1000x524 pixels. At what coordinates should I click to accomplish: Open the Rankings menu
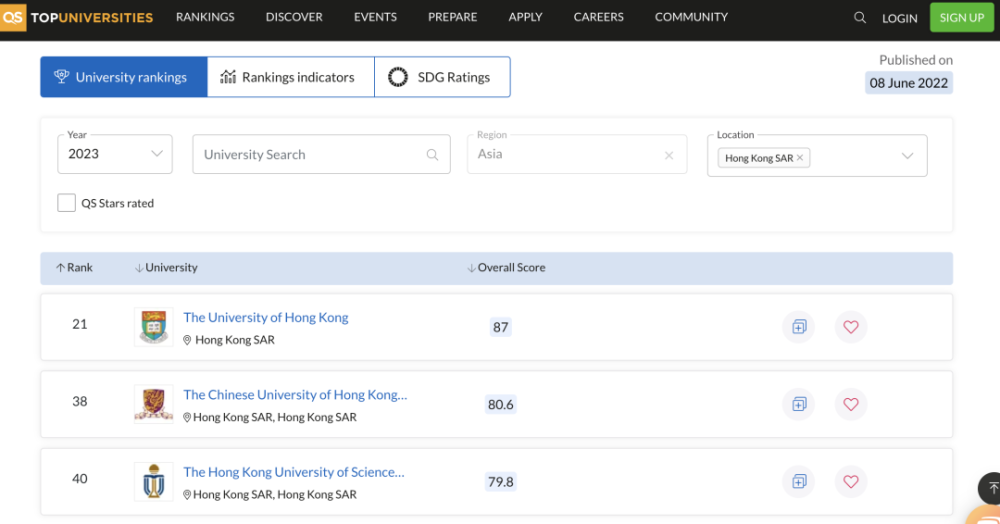205,17
